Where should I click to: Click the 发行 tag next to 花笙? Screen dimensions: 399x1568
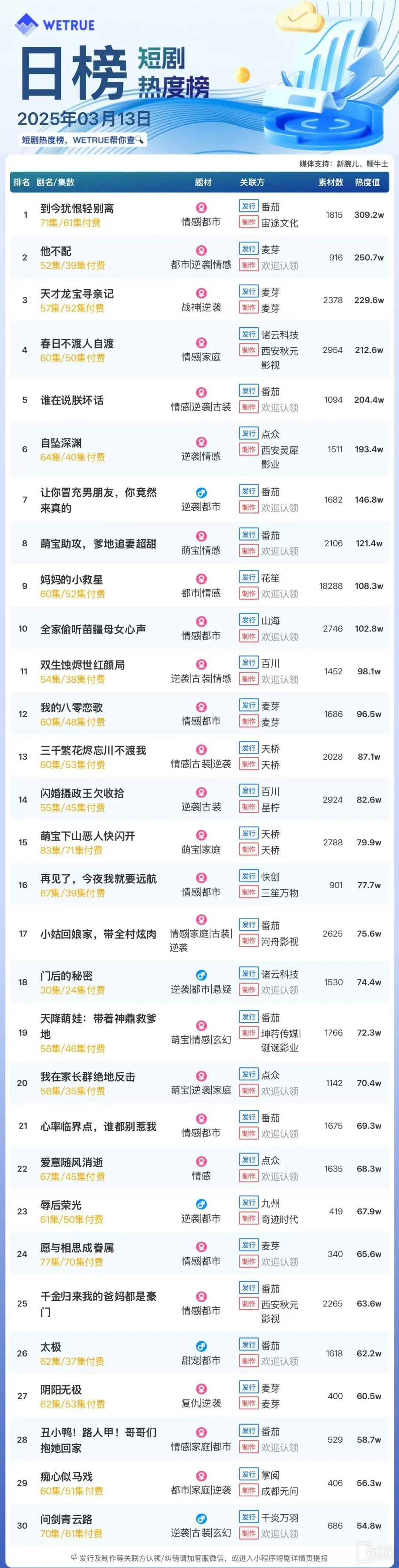[x=249, y=577]
